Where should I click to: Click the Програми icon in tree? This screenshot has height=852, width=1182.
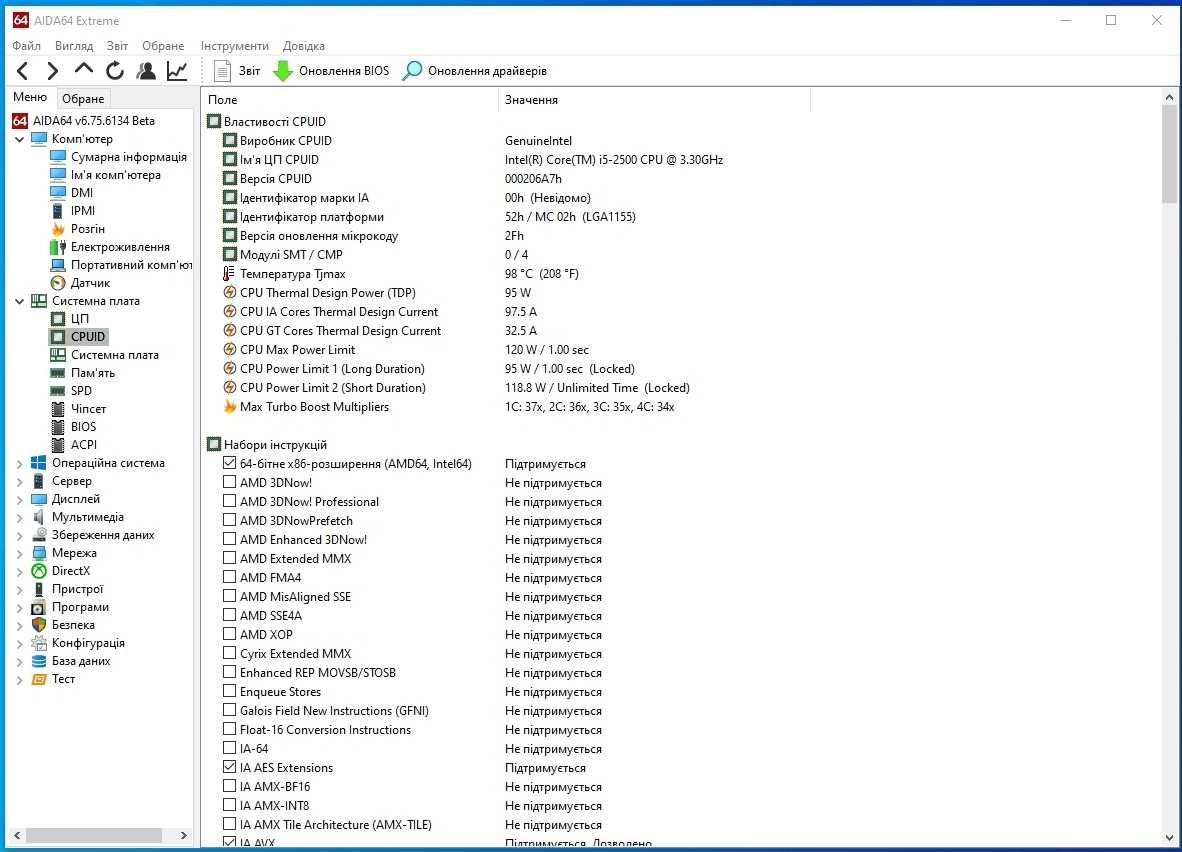[x=38, y=608]
